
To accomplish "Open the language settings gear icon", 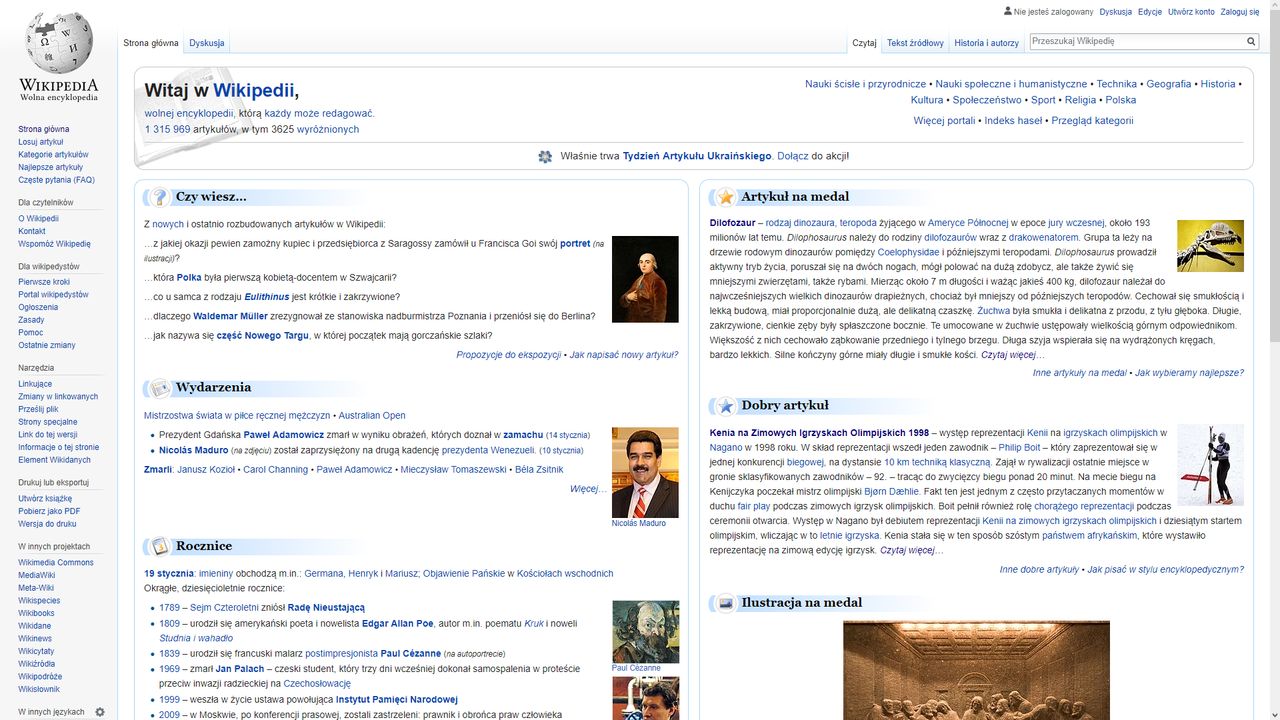I will pos(100,712).
